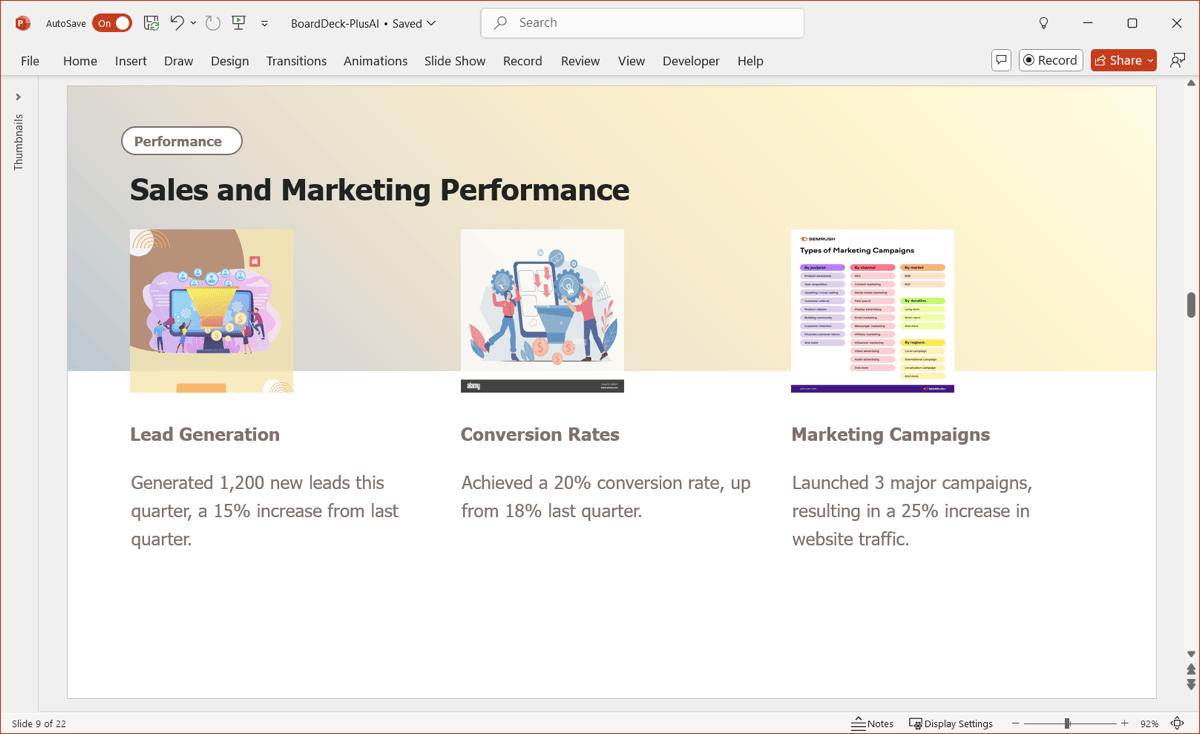Click the Share button
The width and height of the screenshot is (1200, 734).
[1123, 60]
